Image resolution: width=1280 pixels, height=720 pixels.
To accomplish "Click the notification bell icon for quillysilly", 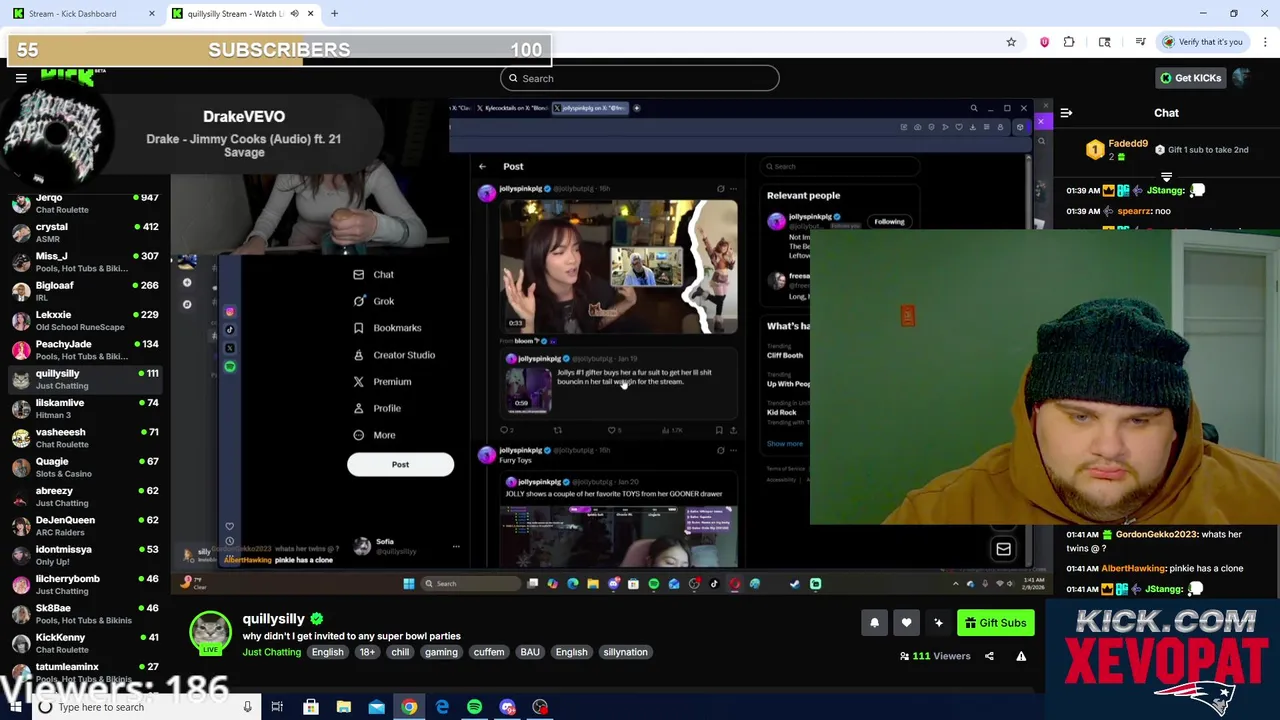I will click(874, 623).
